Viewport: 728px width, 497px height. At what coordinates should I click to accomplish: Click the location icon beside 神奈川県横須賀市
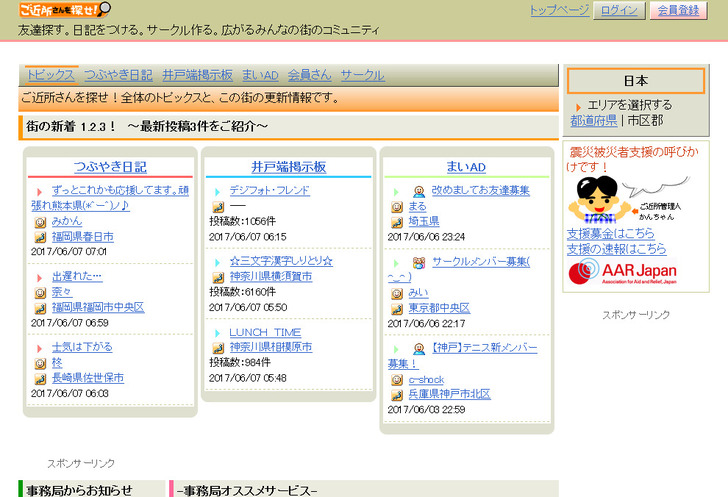(217, 277)
